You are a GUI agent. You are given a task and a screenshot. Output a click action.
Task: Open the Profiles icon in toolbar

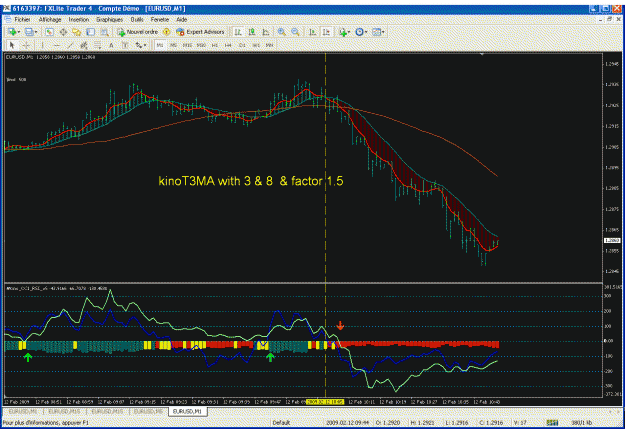[x=29, y=32]
